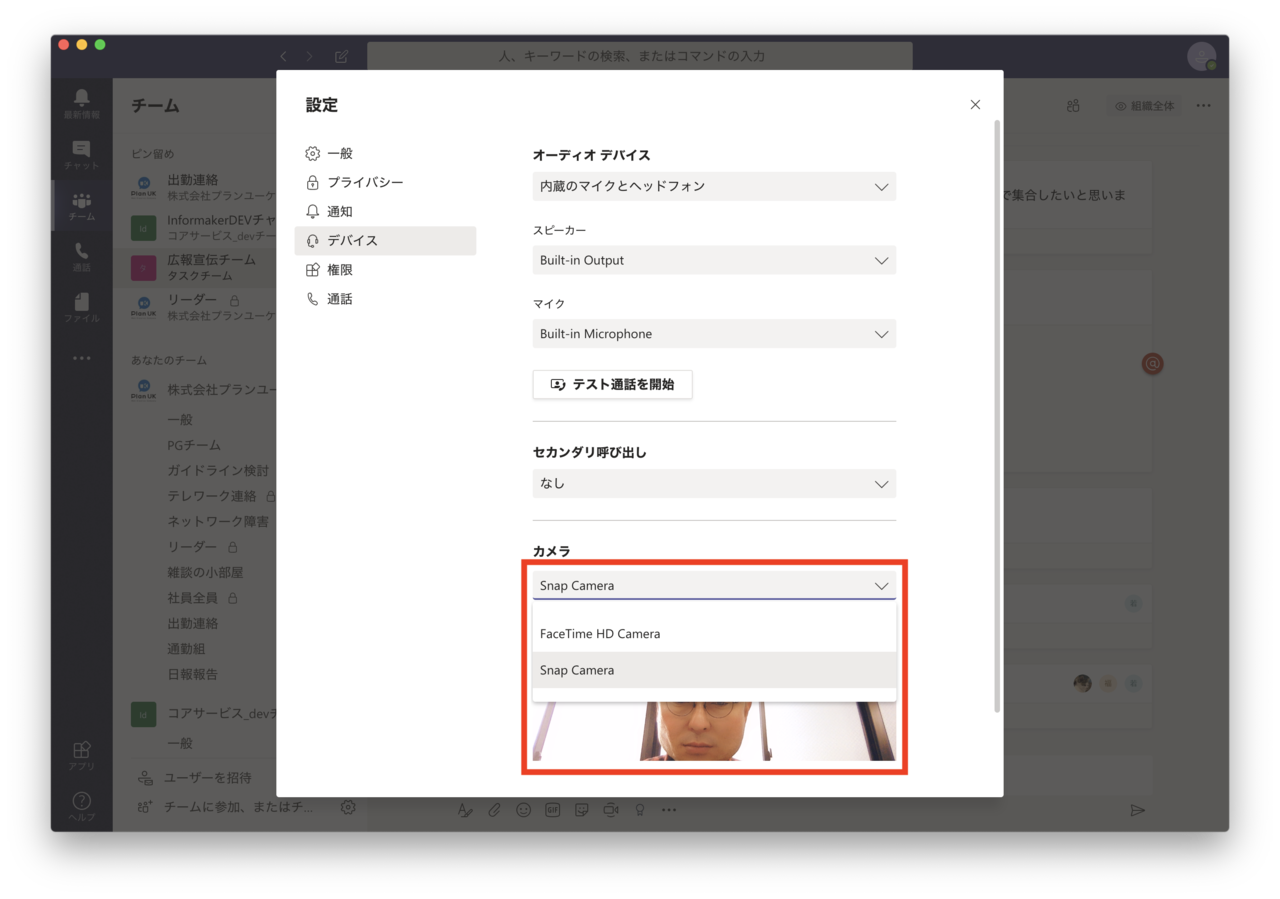This screenshot has width=1280, height=899.
Task: Open the secondary ringer dropdown
Action: [x=714, y=484]
